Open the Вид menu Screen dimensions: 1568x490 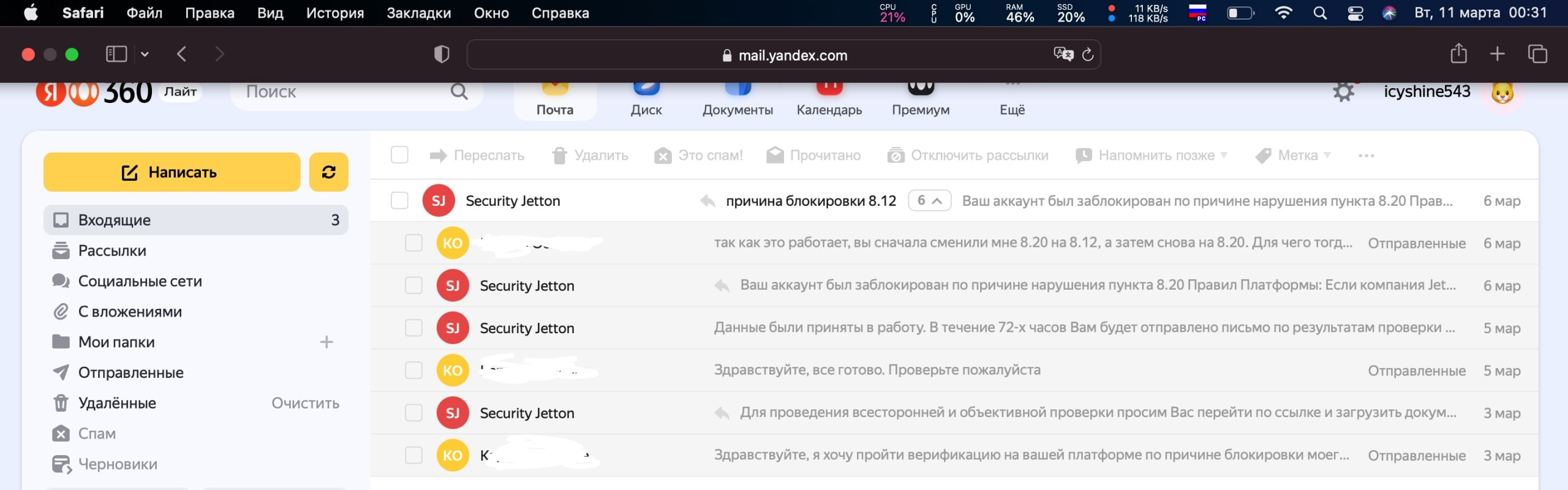270,13
